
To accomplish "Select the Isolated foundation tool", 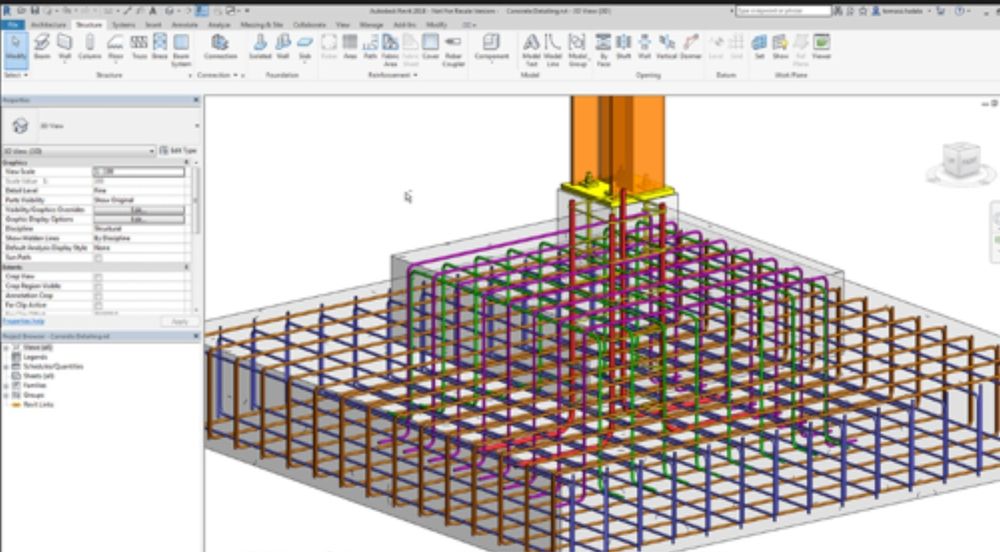I will (x=260, y=48).
